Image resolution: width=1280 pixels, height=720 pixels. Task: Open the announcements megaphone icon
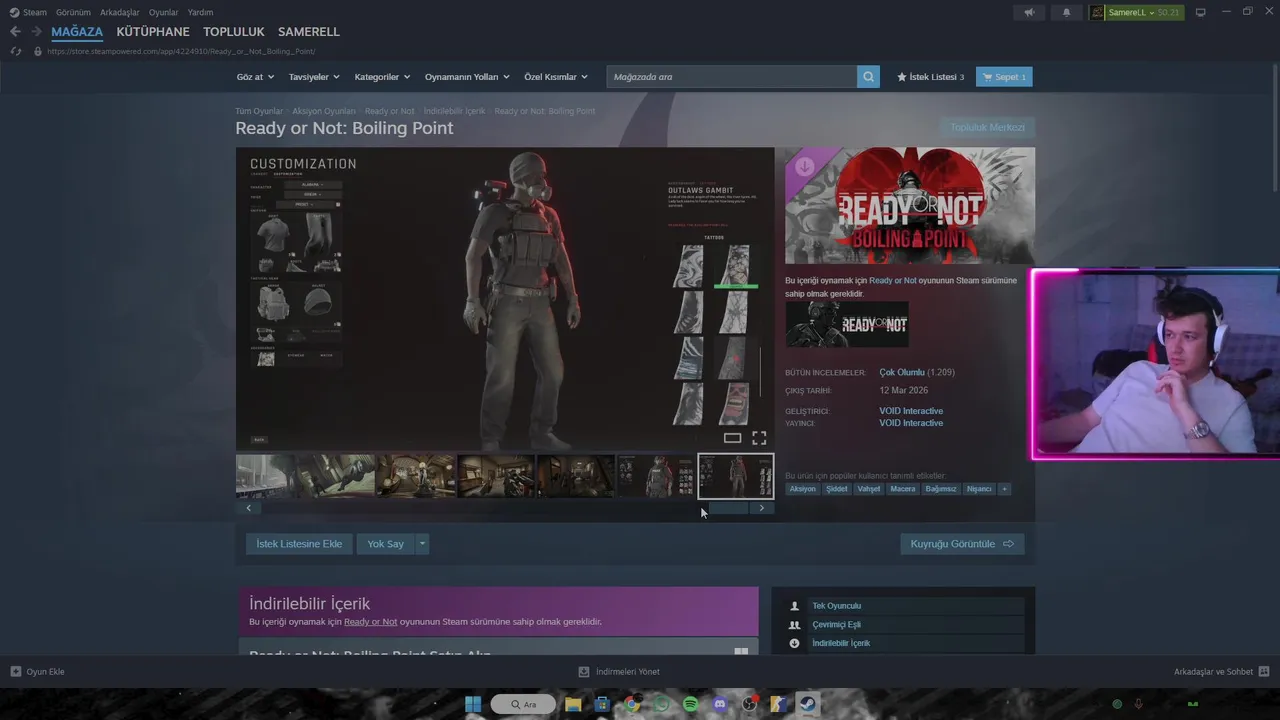pyautogui.click(x=1029, y=12)
